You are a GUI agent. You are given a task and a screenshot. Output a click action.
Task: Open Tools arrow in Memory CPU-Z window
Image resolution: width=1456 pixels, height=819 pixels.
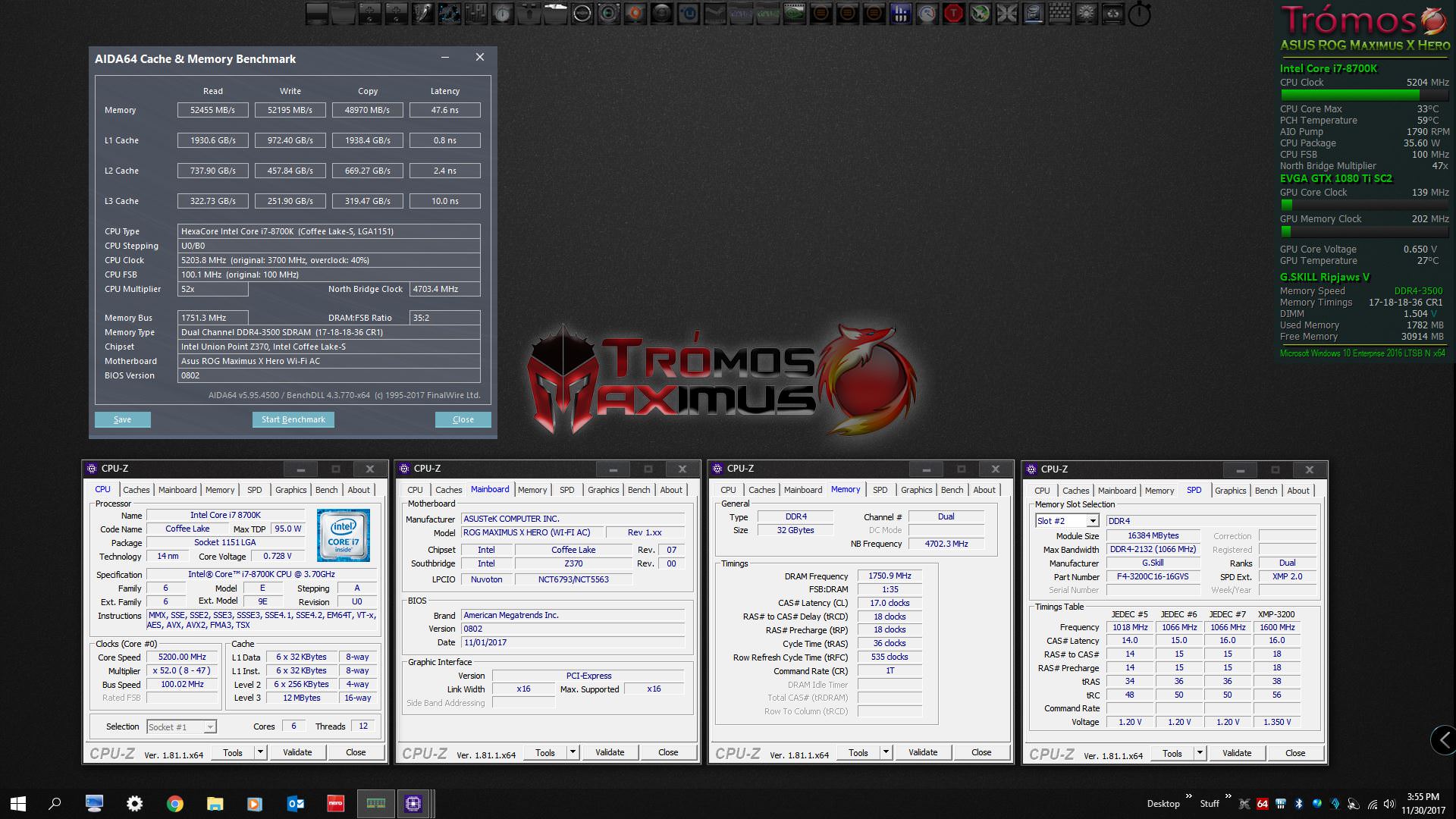click(x=886, y=752)
